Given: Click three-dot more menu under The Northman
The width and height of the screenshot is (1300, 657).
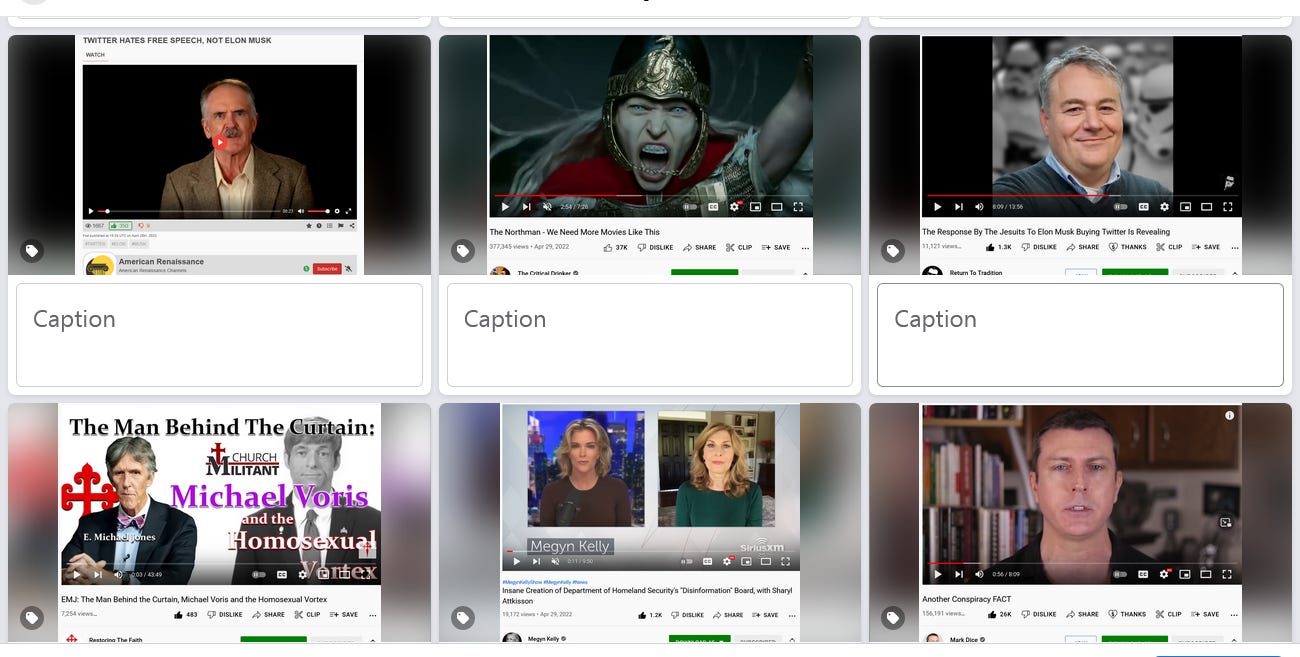Looking at the screenshot, I should click(x=805, y=248).
